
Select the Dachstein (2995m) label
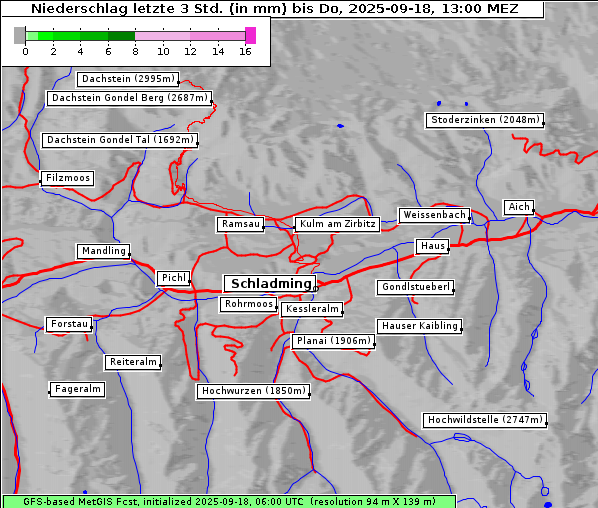(x=128, y=79)
